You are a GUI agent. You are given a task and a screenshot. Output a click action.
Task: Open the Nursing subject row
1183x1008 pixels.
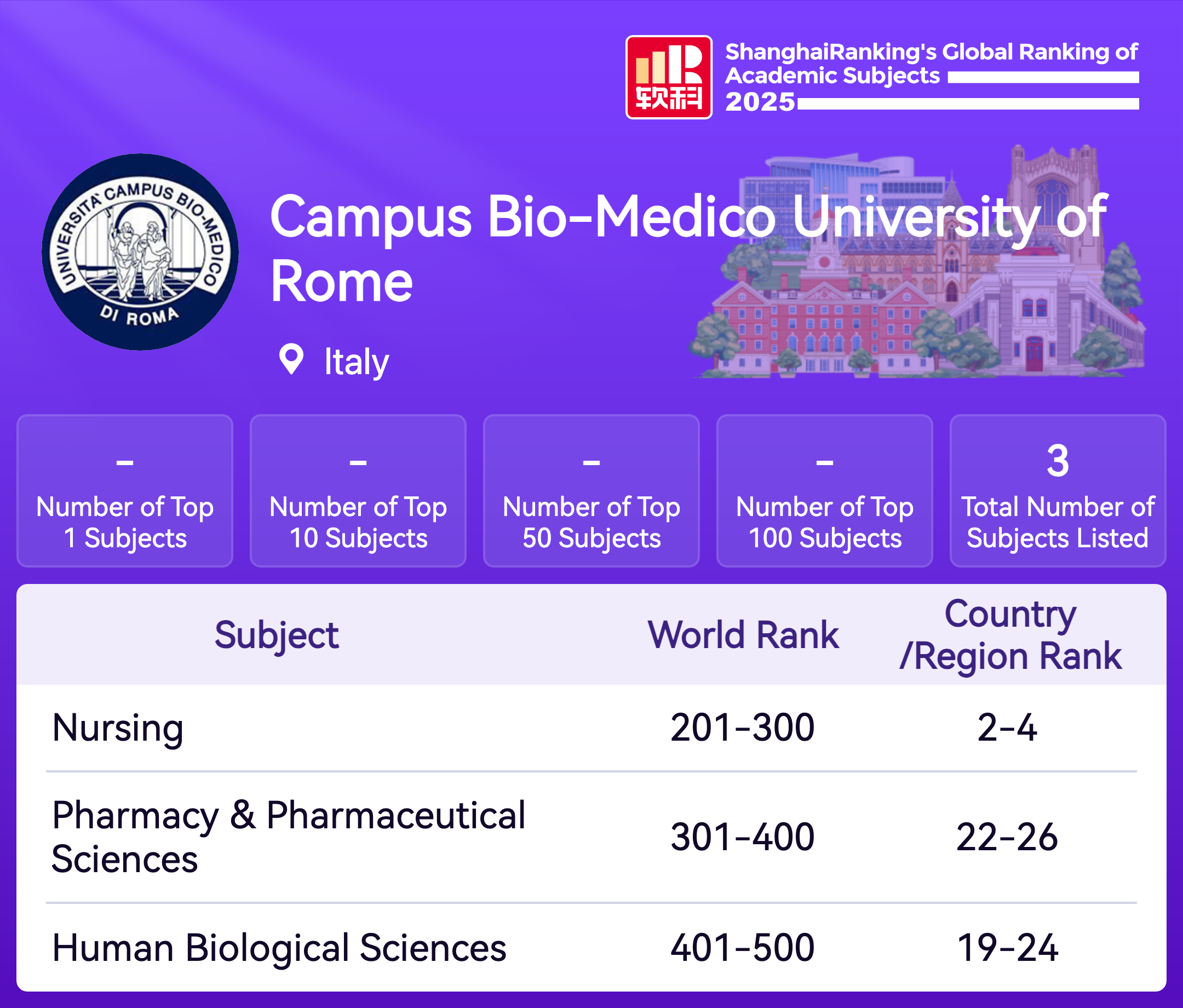point(118,728)
